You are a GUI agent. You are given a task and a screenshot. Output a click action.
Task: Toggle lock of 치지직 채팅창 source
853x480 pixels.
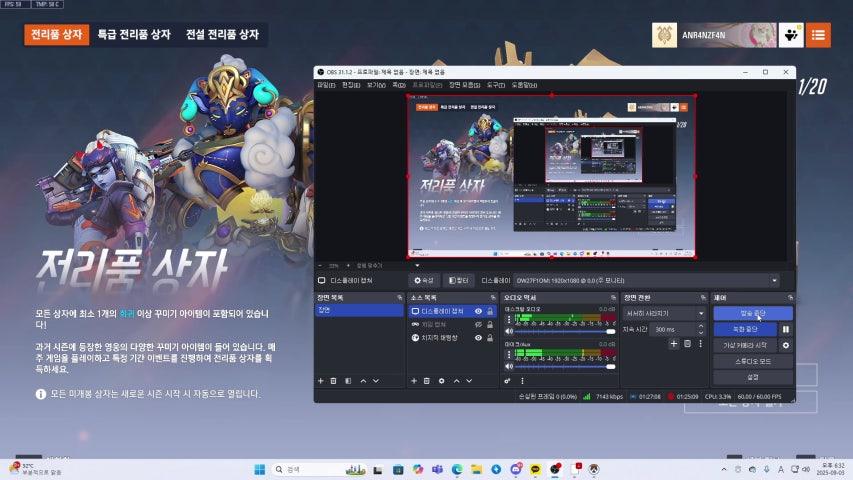[x=490, y=338]
